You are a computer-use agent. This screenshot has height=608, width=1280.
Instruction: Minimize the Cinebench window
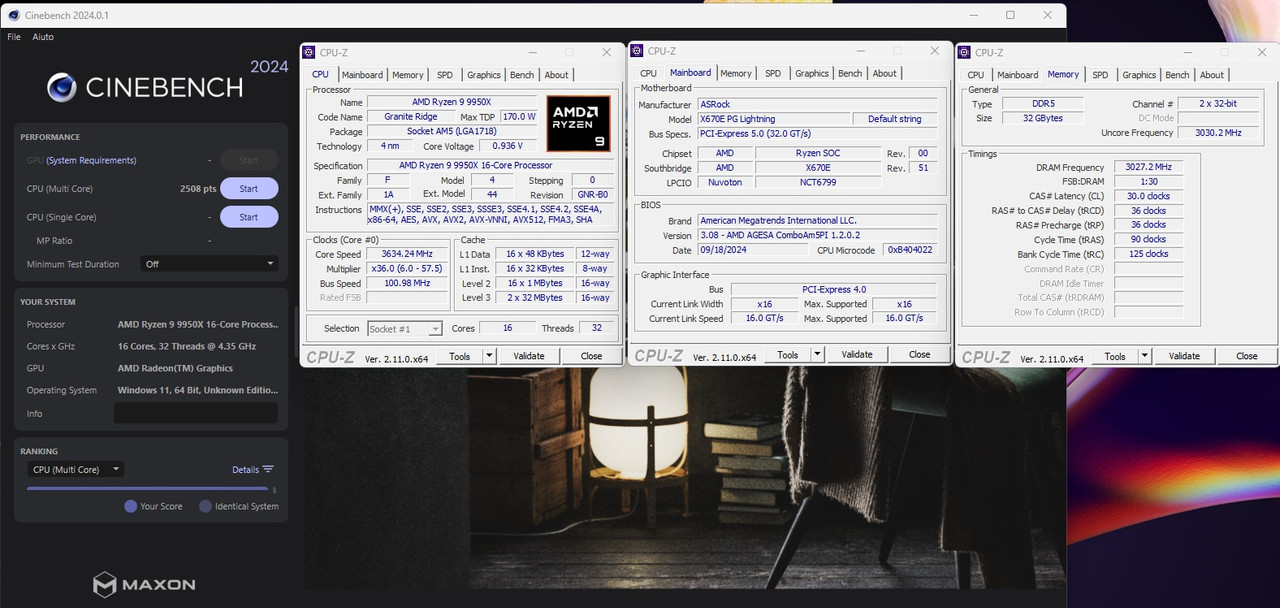click(973, 15)
